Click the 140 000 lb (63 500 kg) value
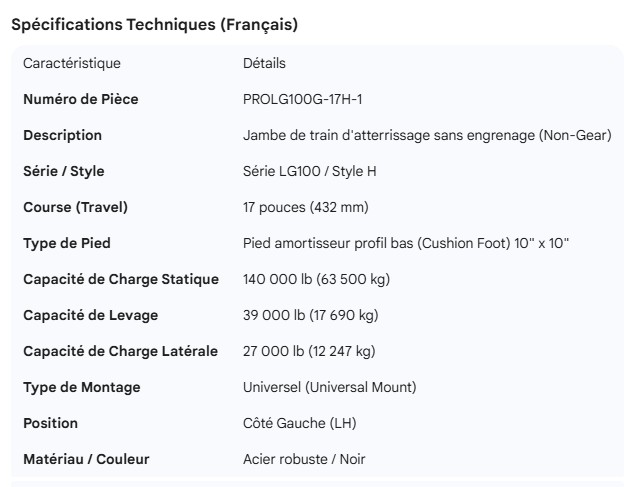Viewport: 624px width, 487px height. click(x=317, y=279)
